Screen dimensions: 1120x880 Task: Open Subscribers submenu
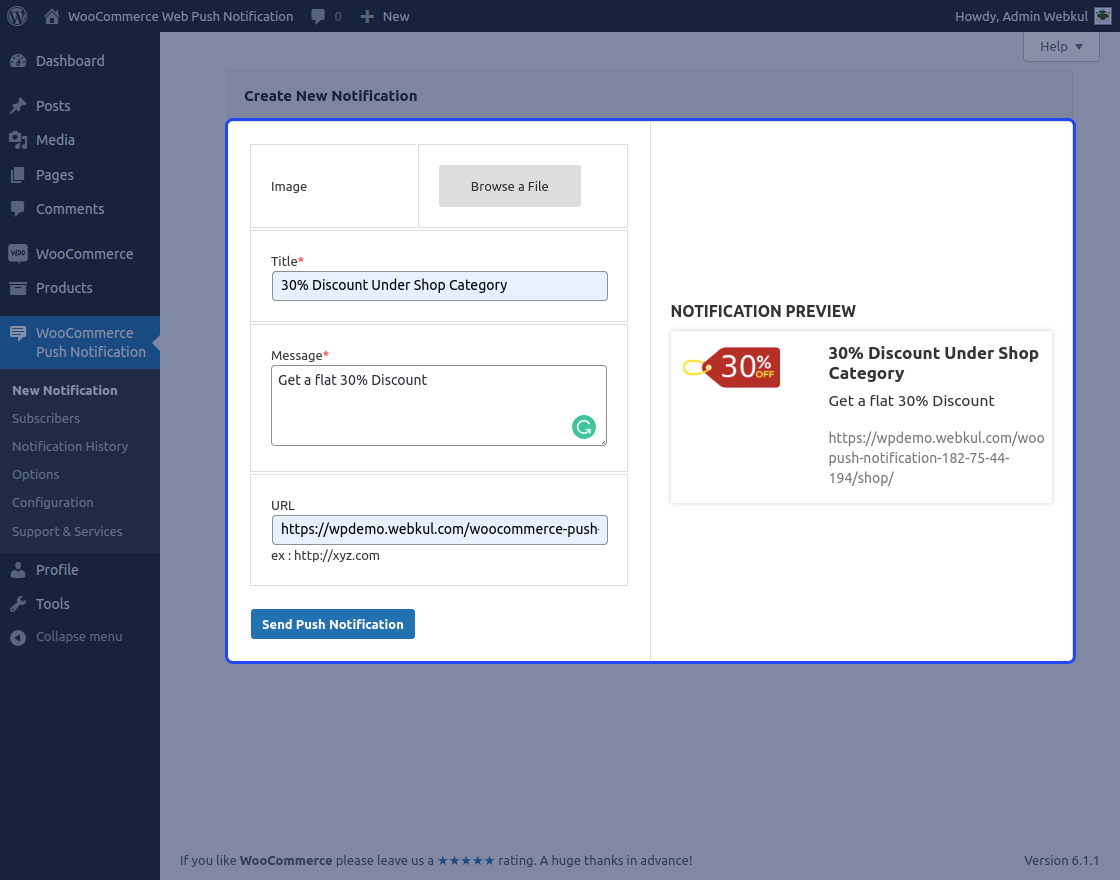click(x=46, y=419)
